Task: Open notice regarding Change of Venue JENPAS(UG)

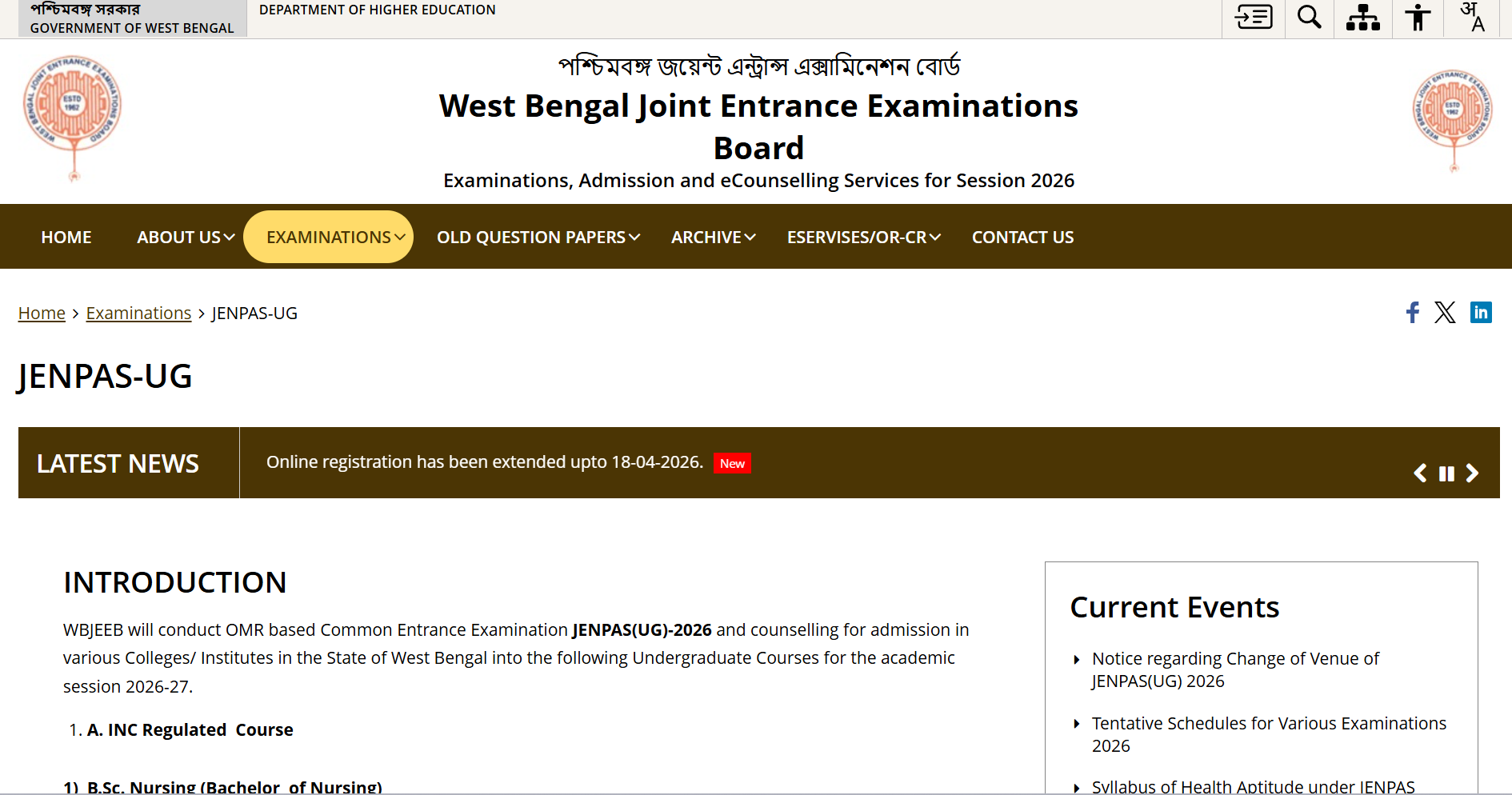Action: (1235, 670)
